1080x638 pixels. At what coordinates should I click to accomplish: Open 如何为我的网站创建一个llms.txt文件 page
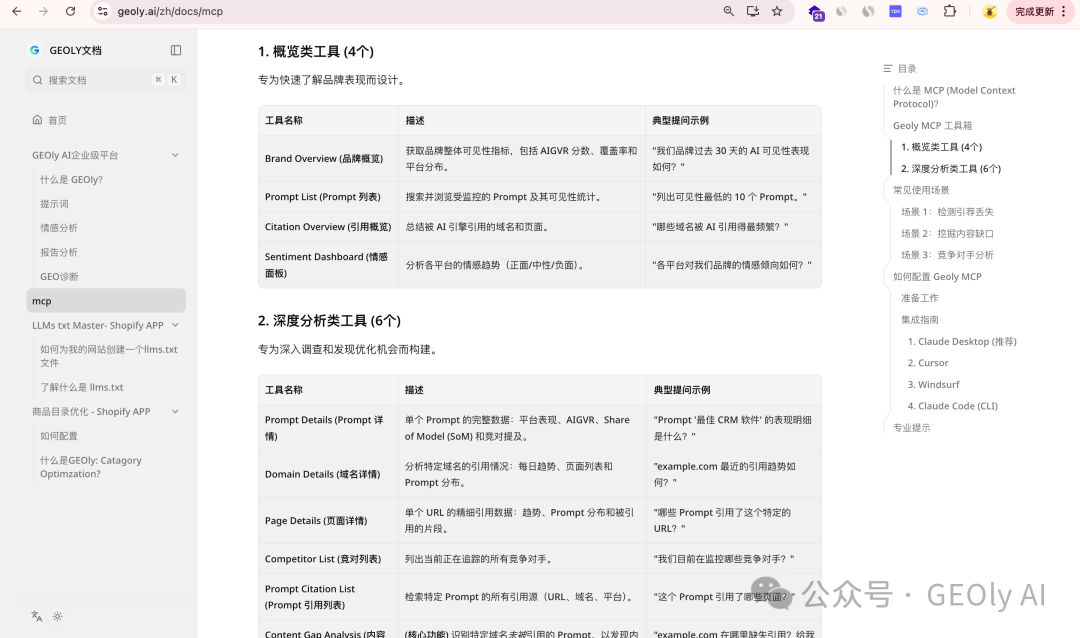(109, 356)
